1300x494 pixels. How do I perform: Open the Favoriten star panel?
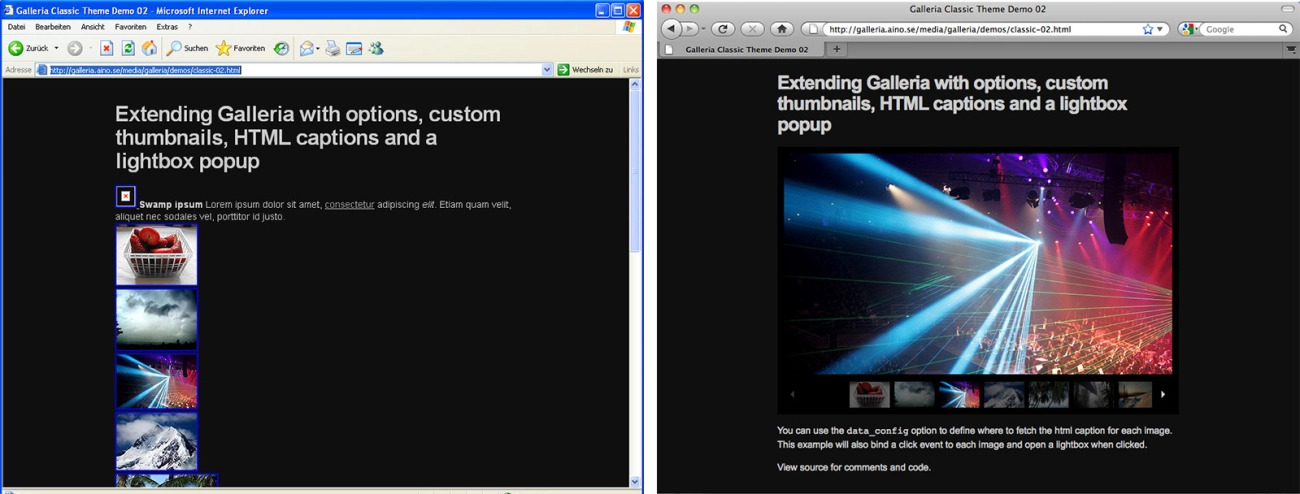(x=240, y=48)
